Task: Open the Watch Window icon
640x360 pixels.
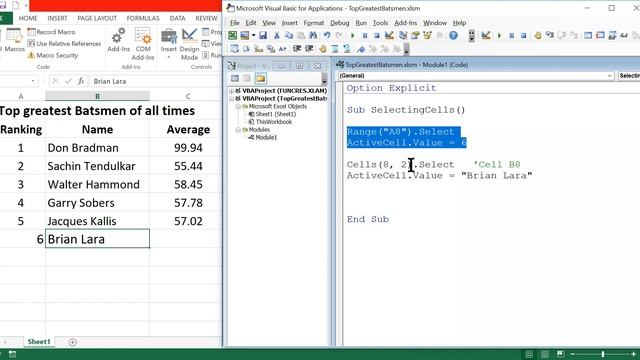Action: pos(612,36)
